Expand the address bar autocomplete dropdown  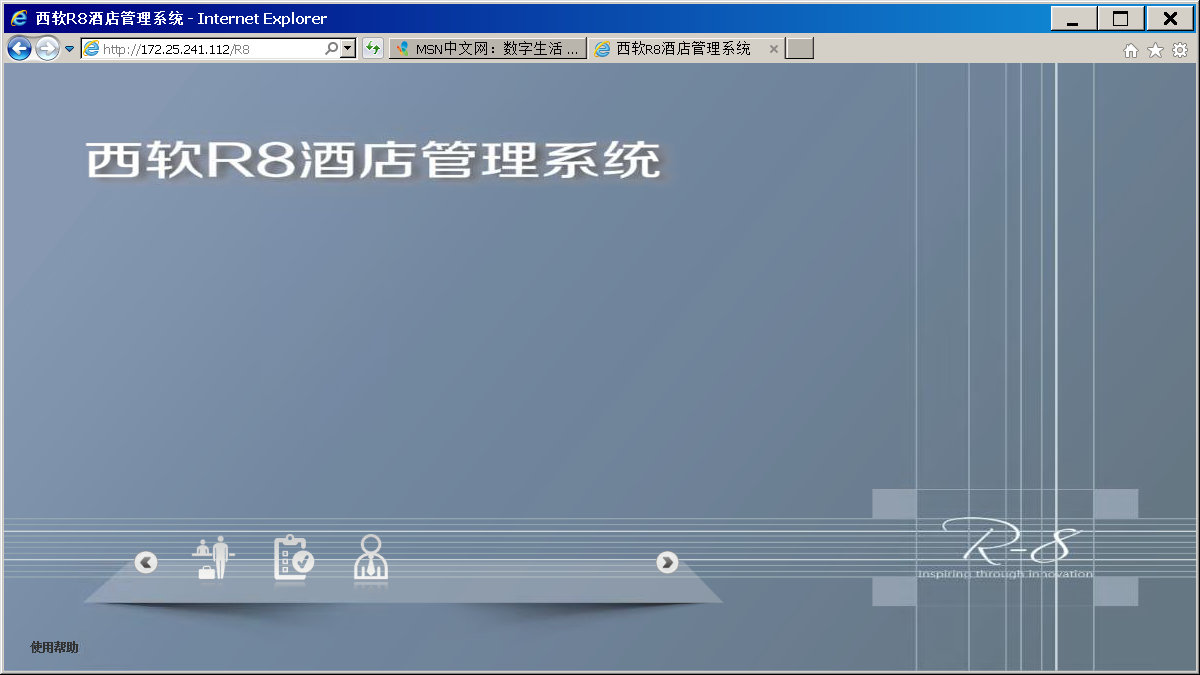click(x=348, y=48)
